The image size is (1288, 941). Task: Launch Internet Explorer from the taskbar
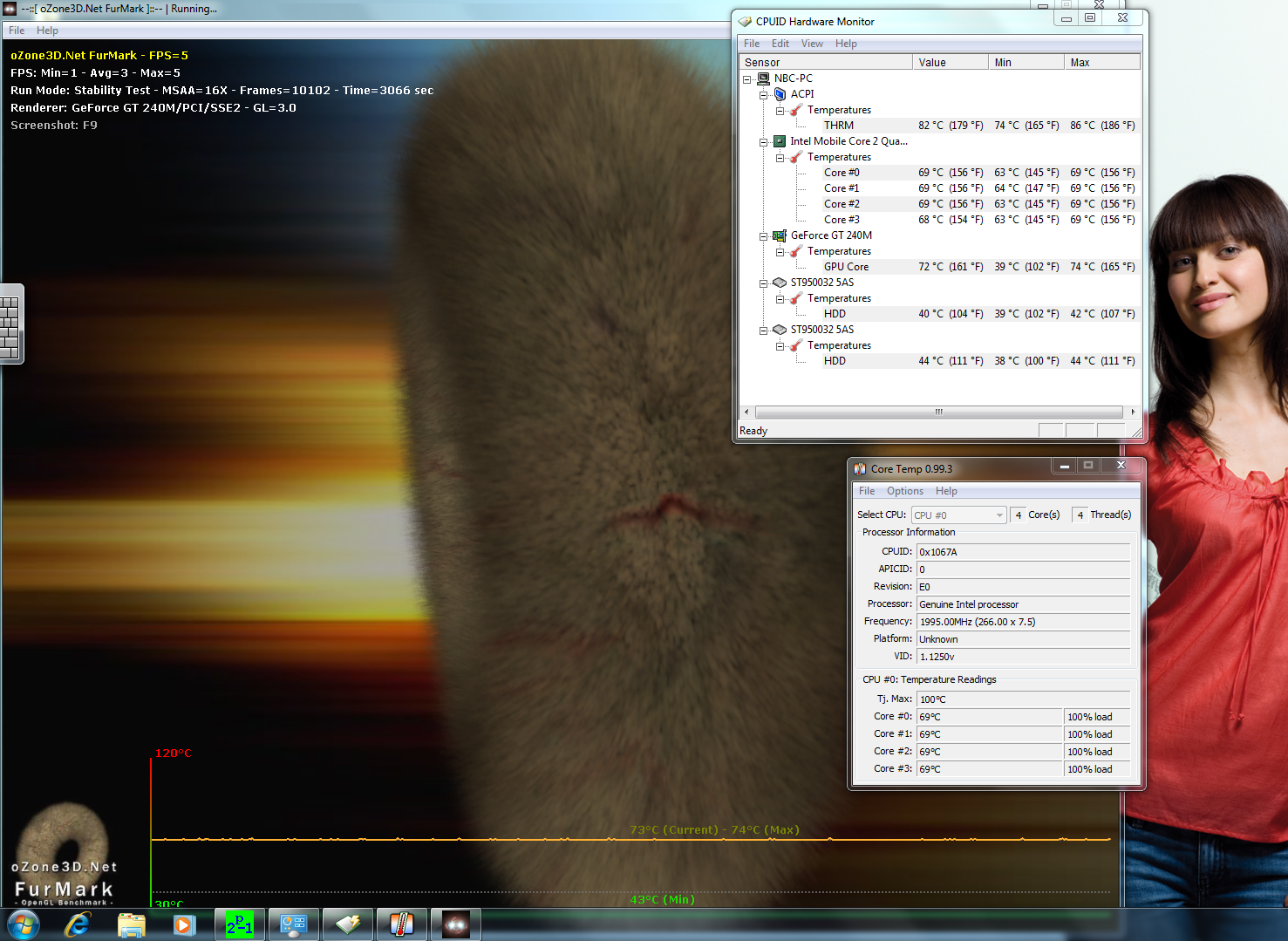click(78, 924)
